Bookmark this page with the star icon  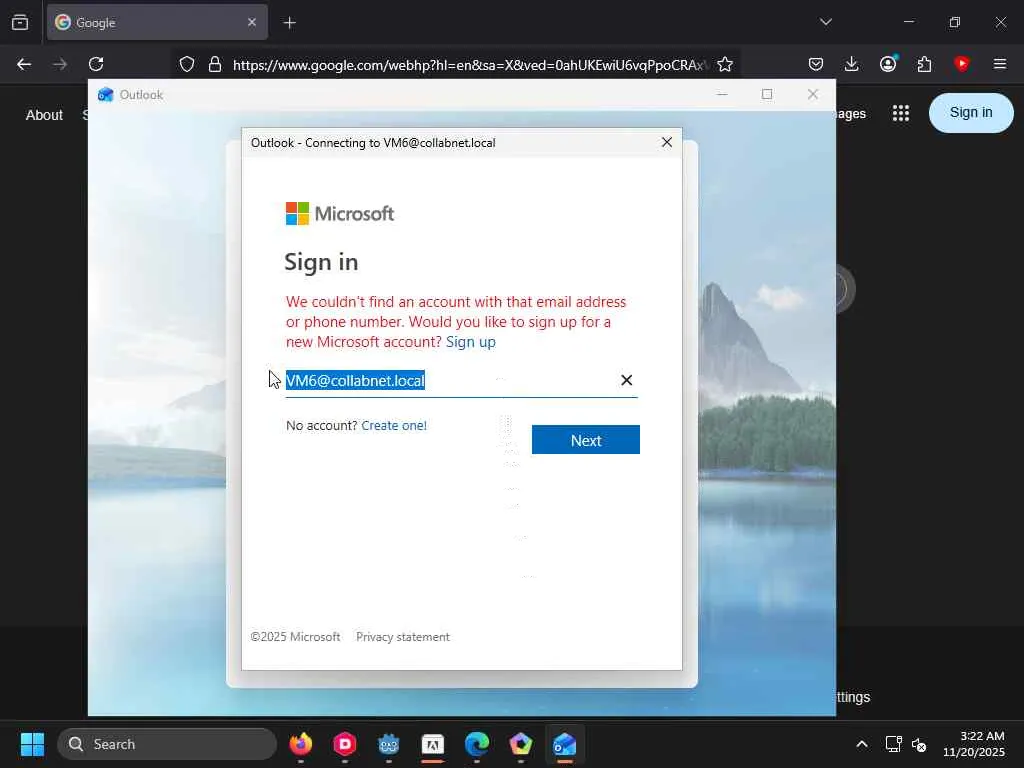724,64
